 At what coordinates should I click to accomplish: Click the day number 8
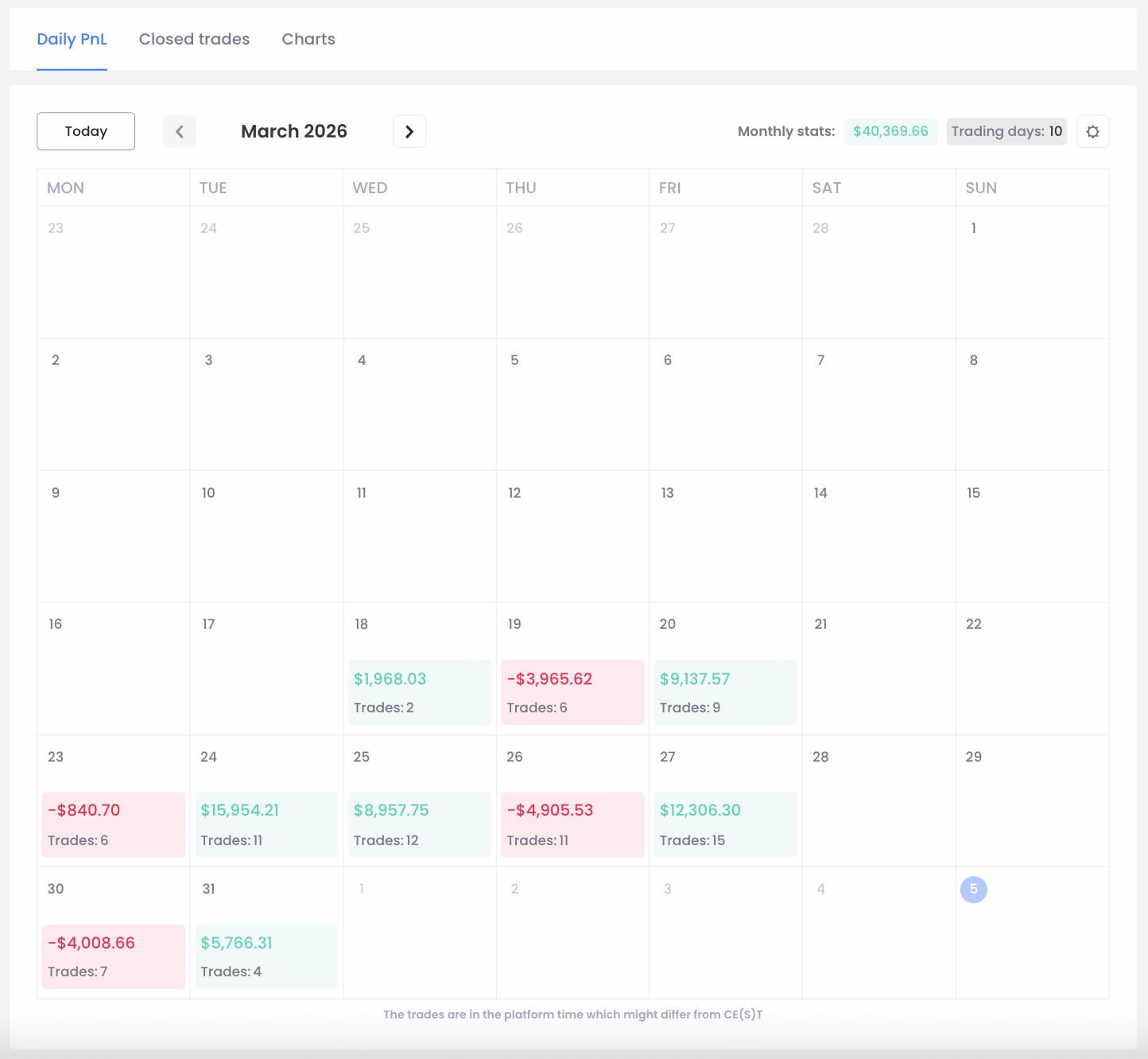tap(973, 360)
